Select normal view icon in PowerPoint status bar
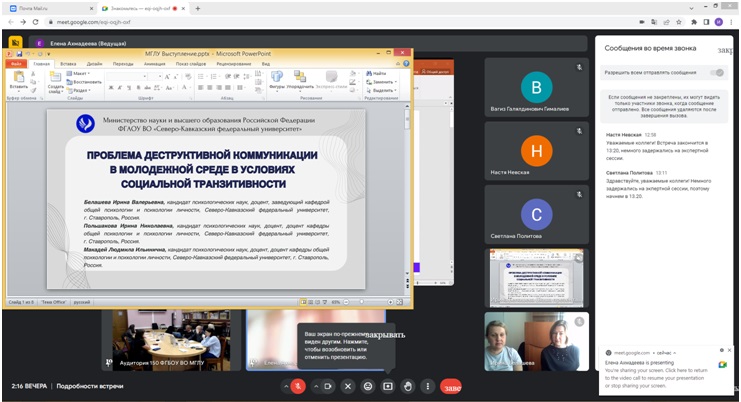The height and width of the screenshot is (402, 741). [x=303, y=302]
